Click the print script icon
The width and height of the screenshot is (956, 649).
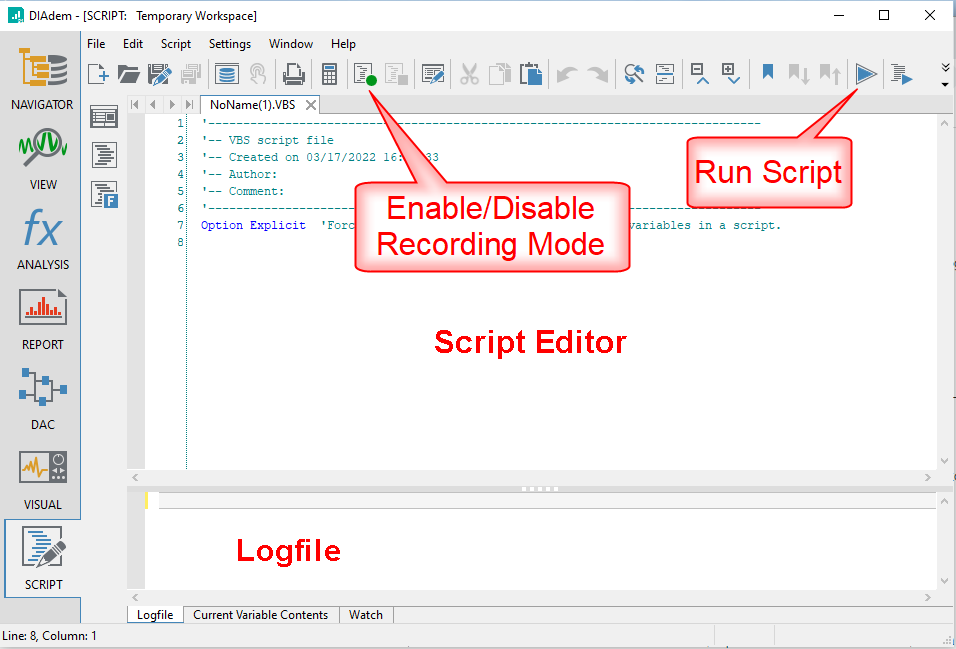293,73
